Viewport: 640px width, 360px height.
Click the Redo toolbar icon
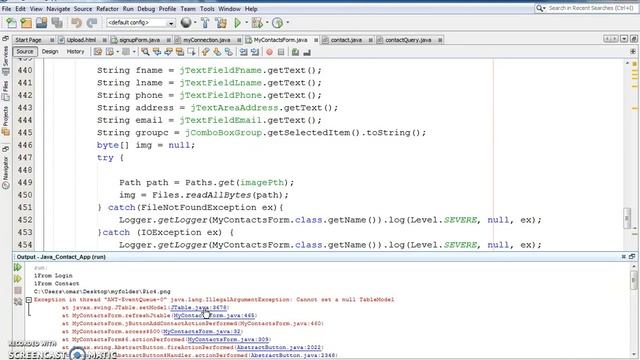pyautogui.click(x=92, y=23)
